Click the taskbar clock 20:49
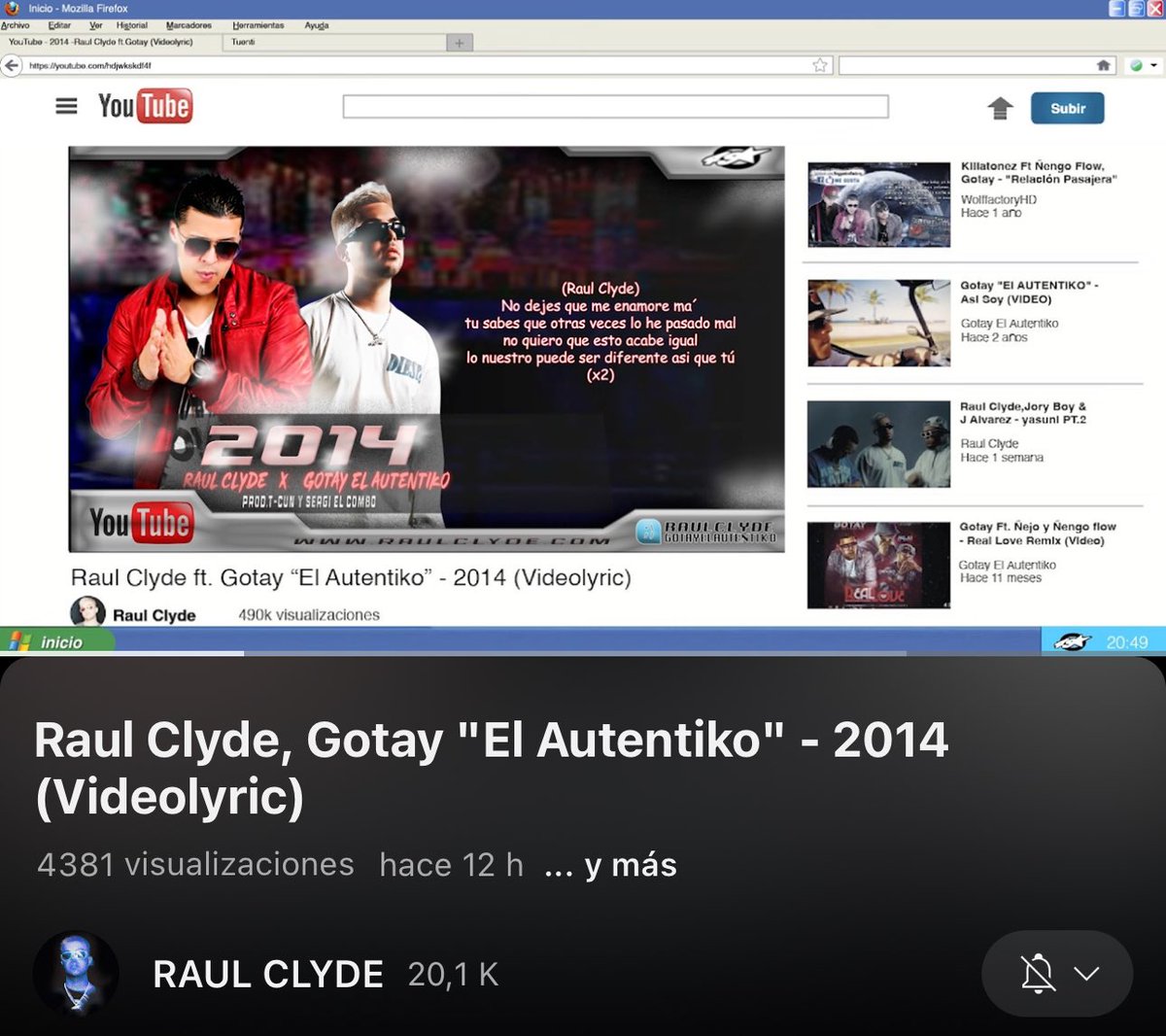Viewport: 1166px width, 1036px height. [1126, 642]
